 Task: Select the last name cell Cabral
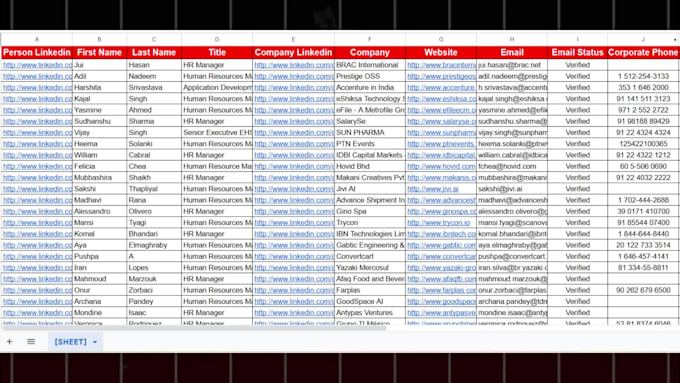(154, 155)
